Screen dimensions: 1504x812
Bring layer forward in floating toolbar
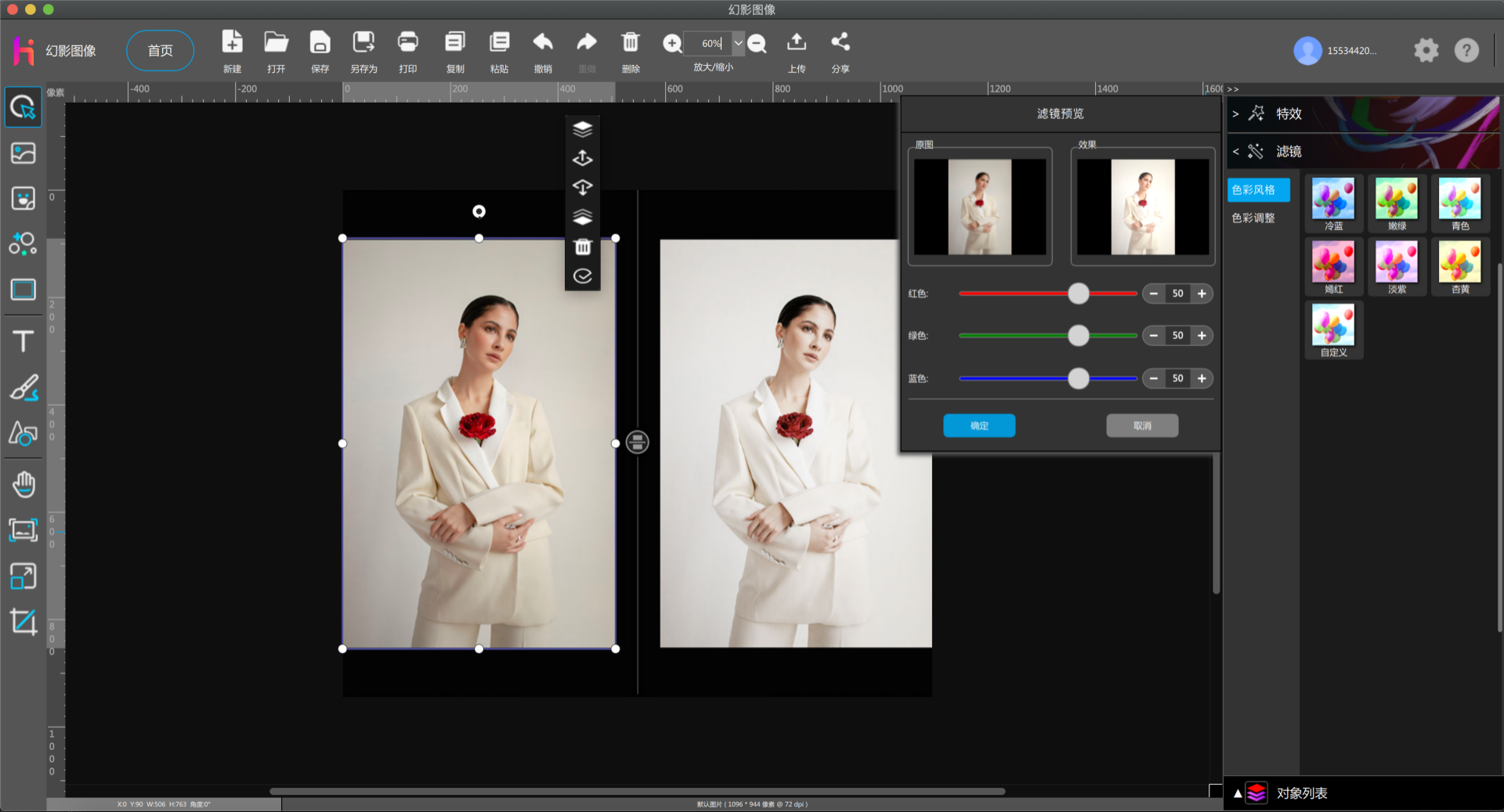click(x=583, y=158)
